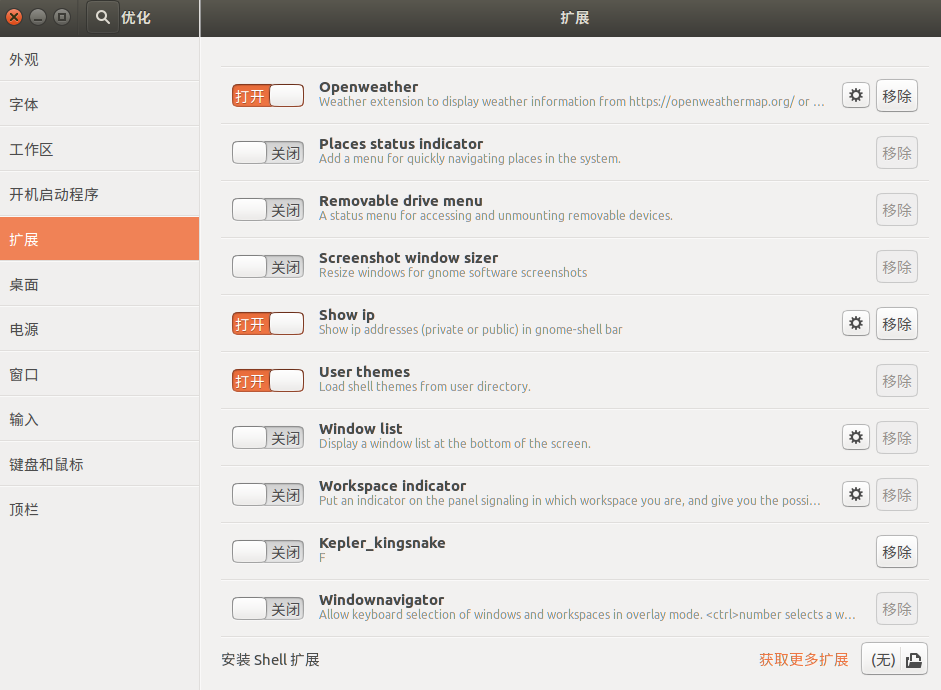
Task: Open the 顶栏 section
Action: pos(100,509)
